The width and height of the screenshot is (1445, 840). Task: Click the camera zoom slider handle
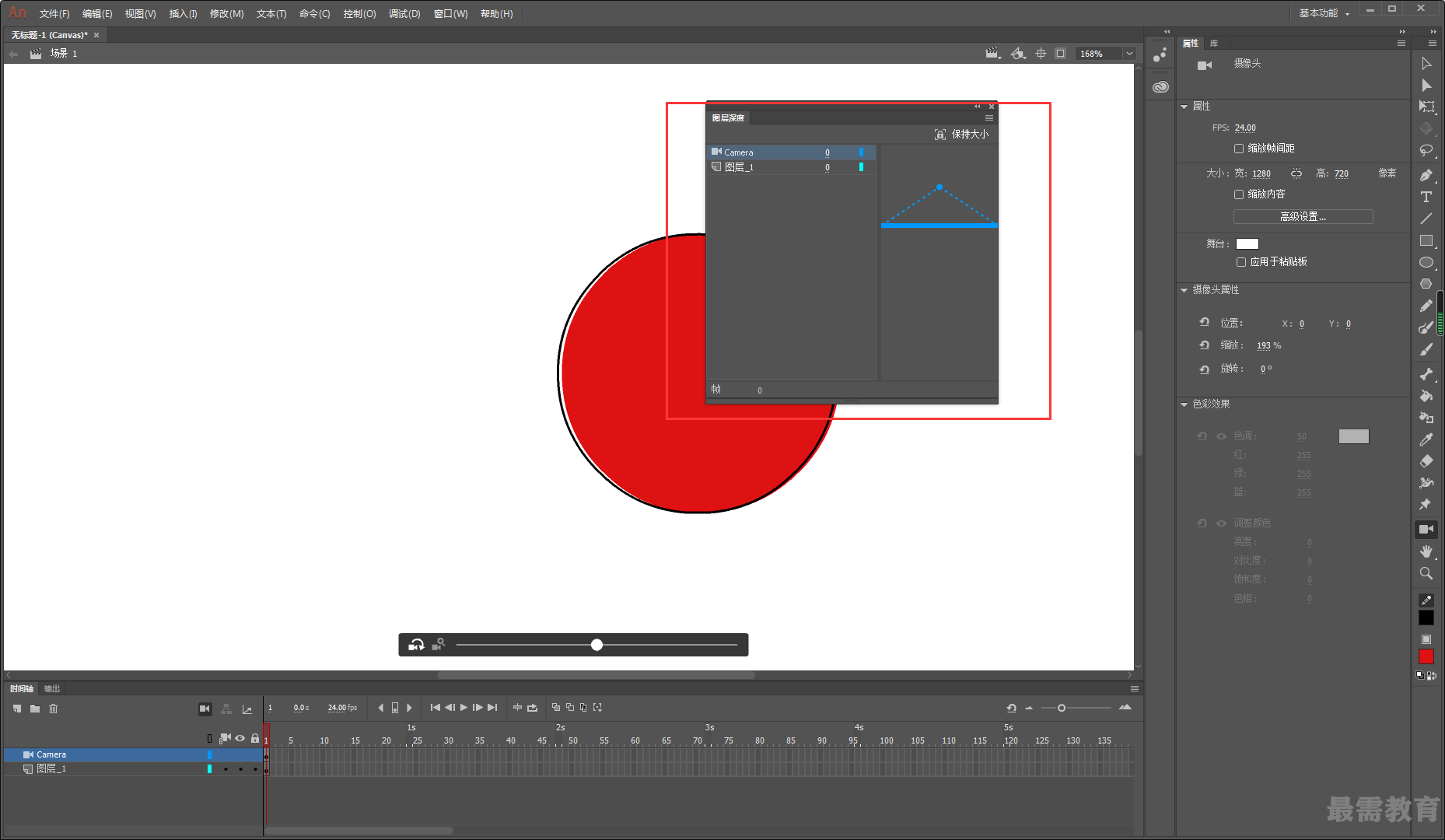tap(597, 645)
